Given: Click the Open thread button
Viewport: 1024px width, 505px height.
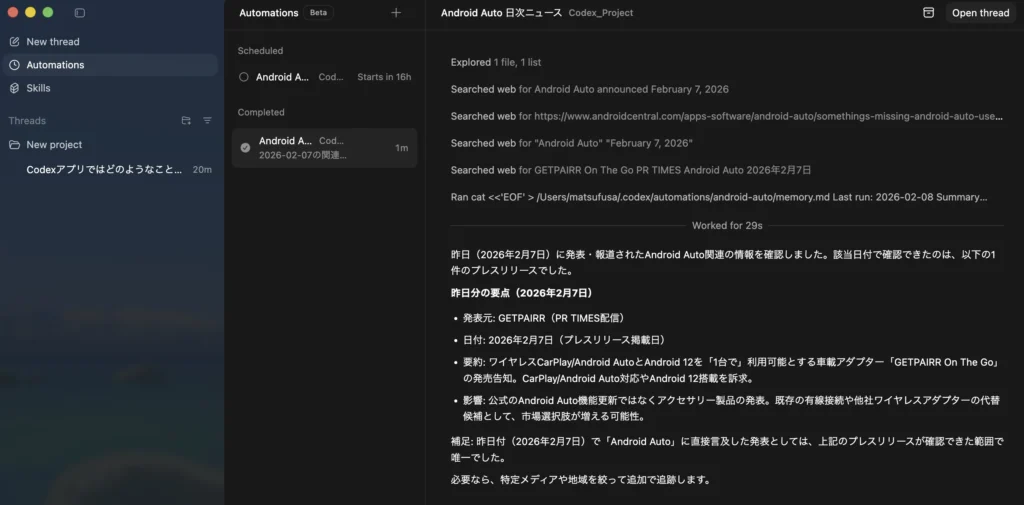Looking at the screenshot, I should (980, 13).
